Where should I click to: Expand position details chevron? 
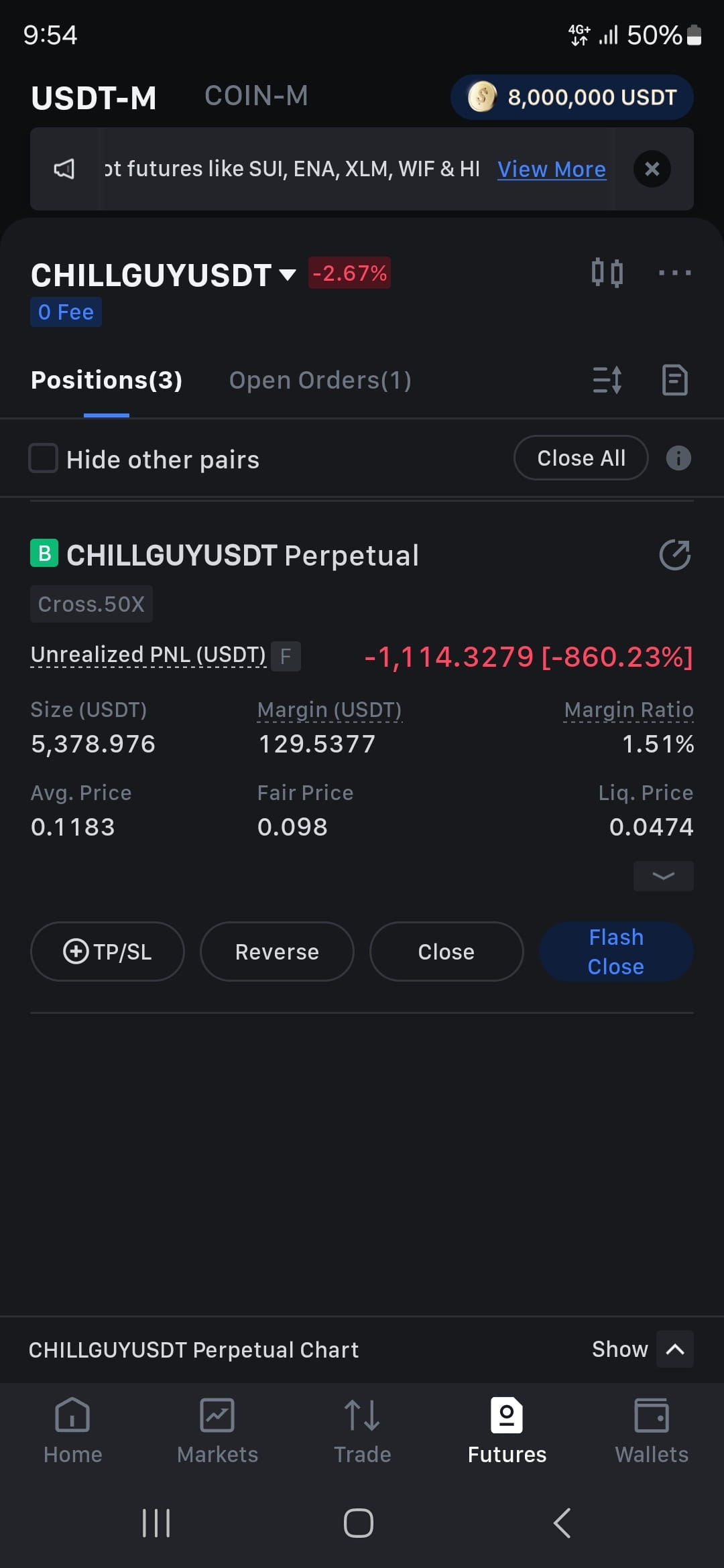(x=664, y=876)
